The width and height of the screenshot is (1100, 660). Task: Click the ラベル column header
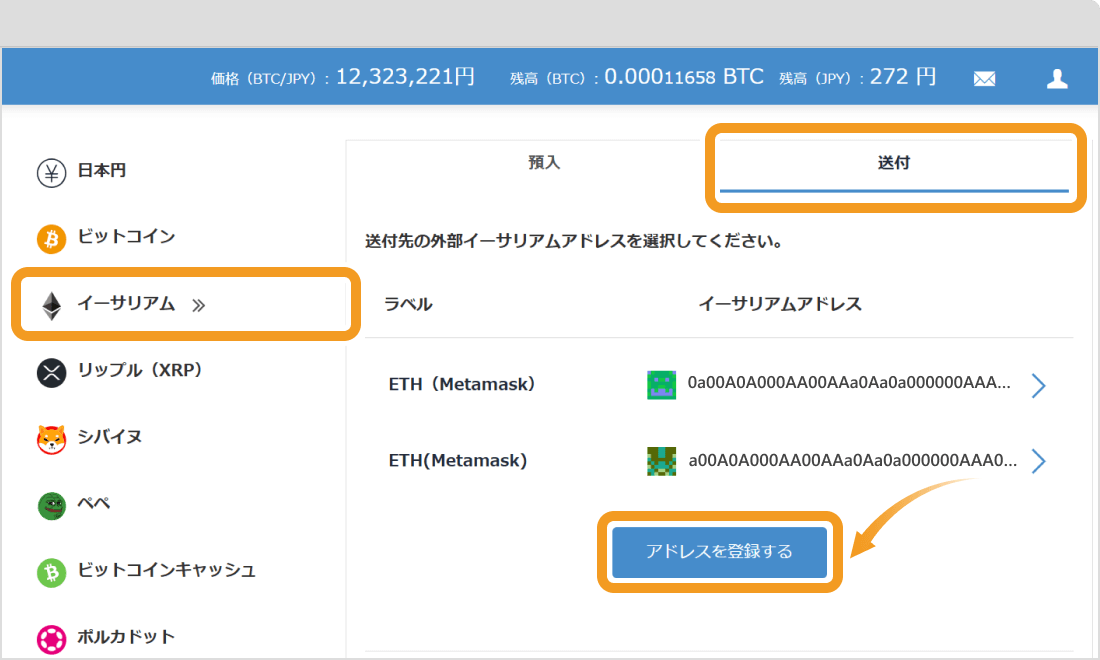(x=408, y=304)
